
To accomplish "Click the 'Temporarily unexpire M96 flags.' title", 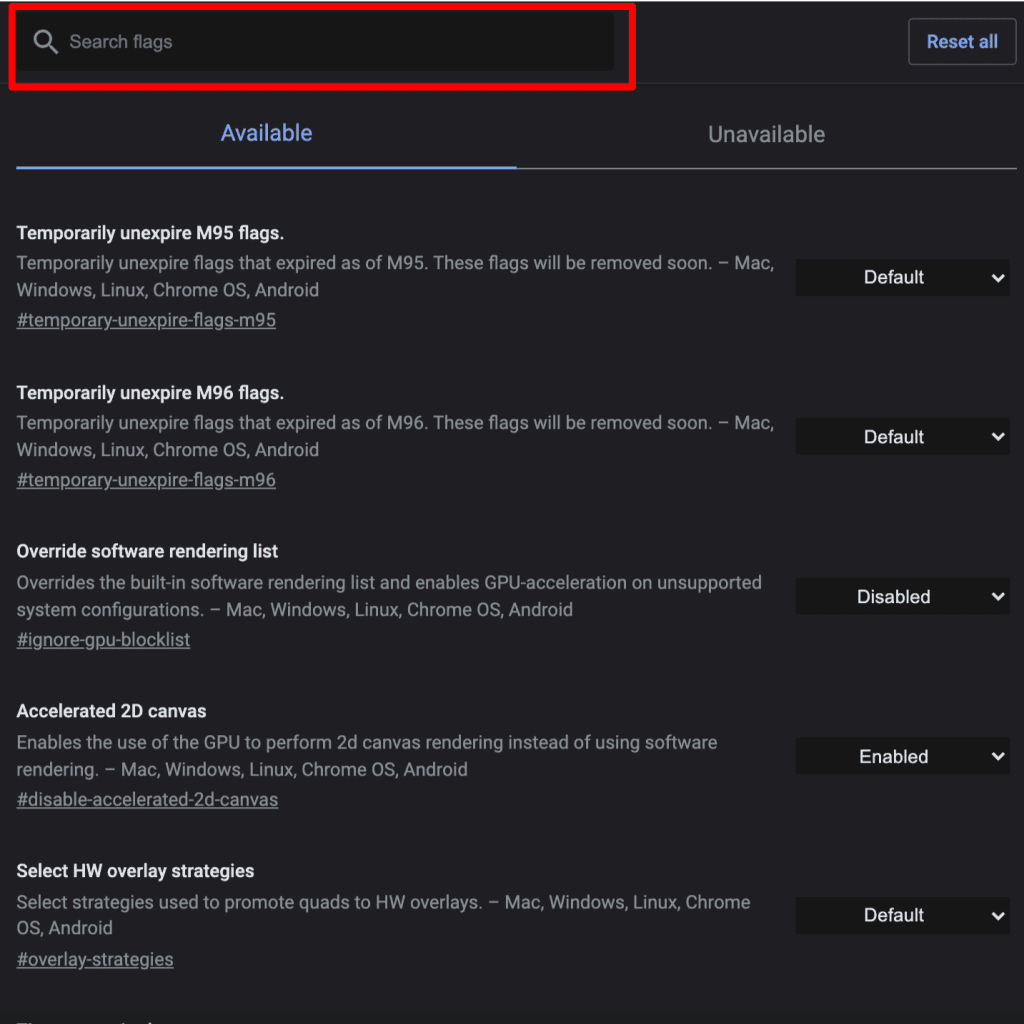I will pos(150,393).
